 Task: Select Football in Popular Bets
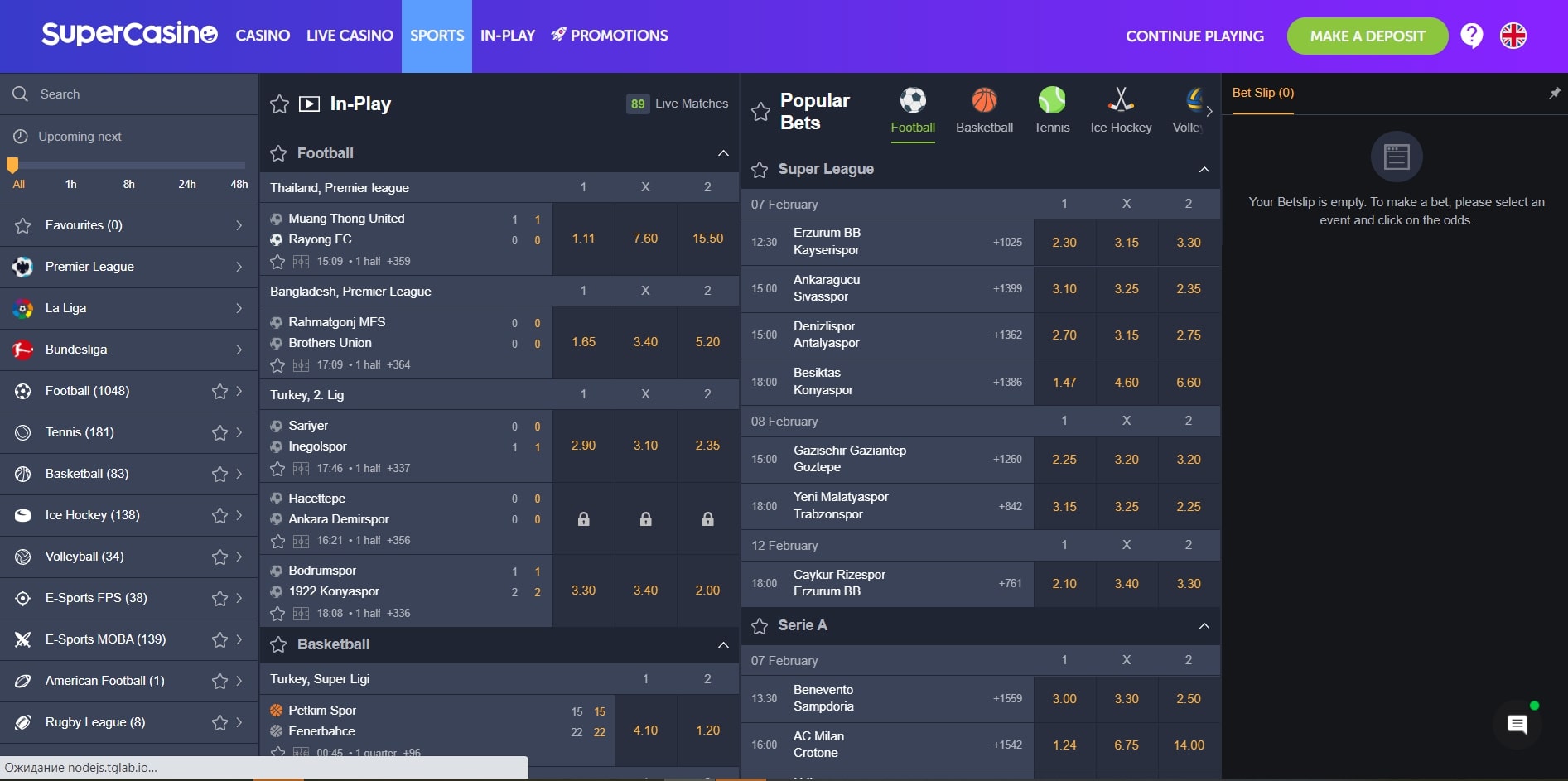pyautogui.click(x=913, y=110)
